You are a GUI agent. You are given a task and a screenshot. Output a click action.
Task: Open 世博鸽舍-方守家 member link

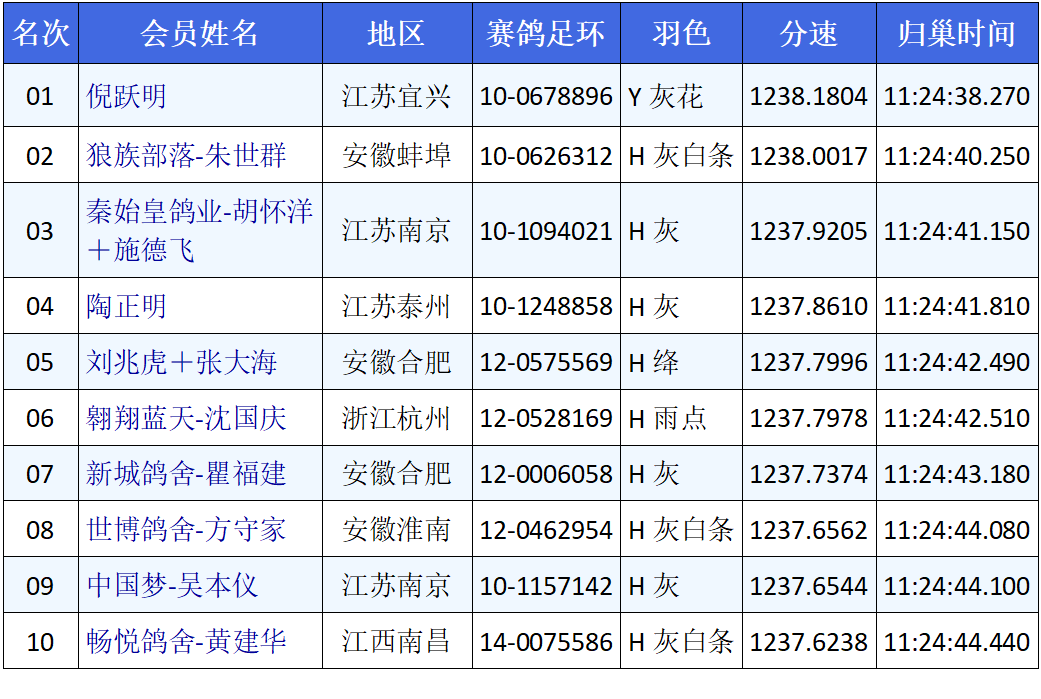point(186,529)
